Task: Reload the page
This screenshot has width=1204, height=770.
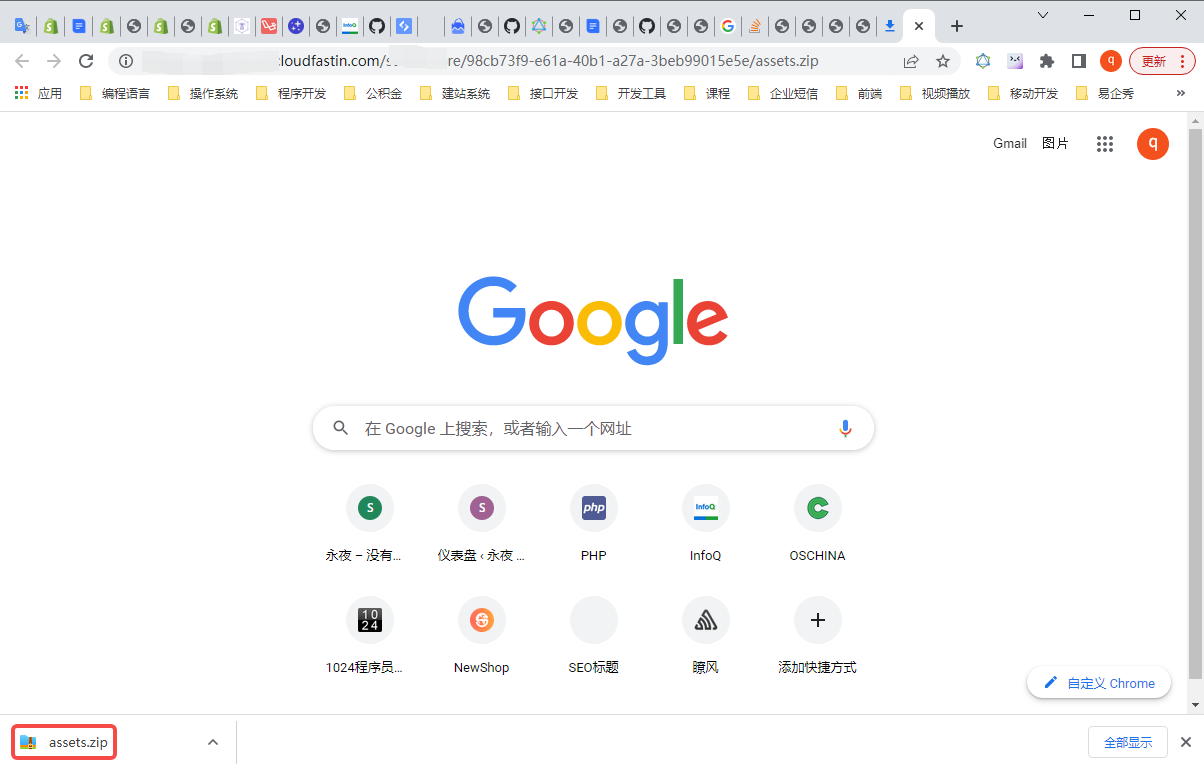Action: click(x=86, y=61)
